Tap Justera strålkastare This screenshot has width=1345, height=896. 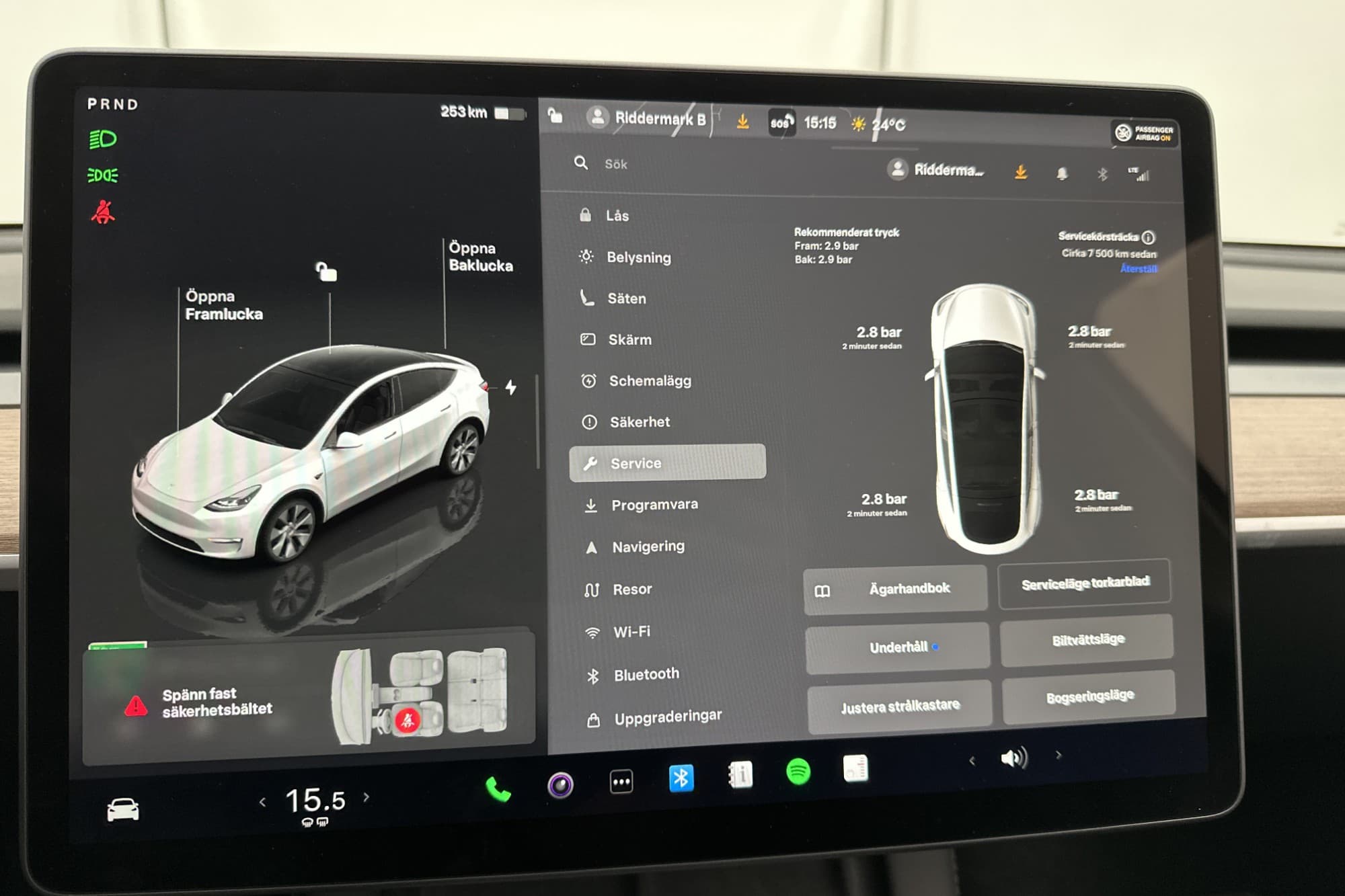900,706
